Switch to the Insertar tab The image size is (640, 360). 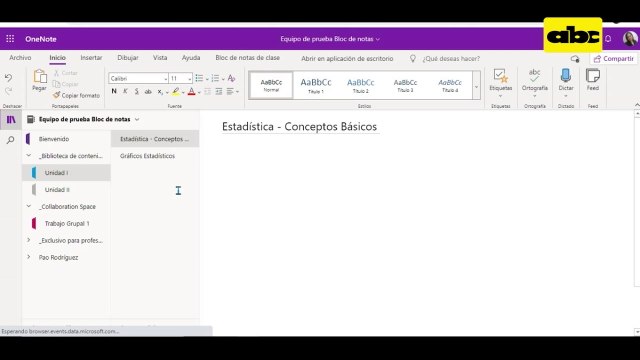[91, 58]
